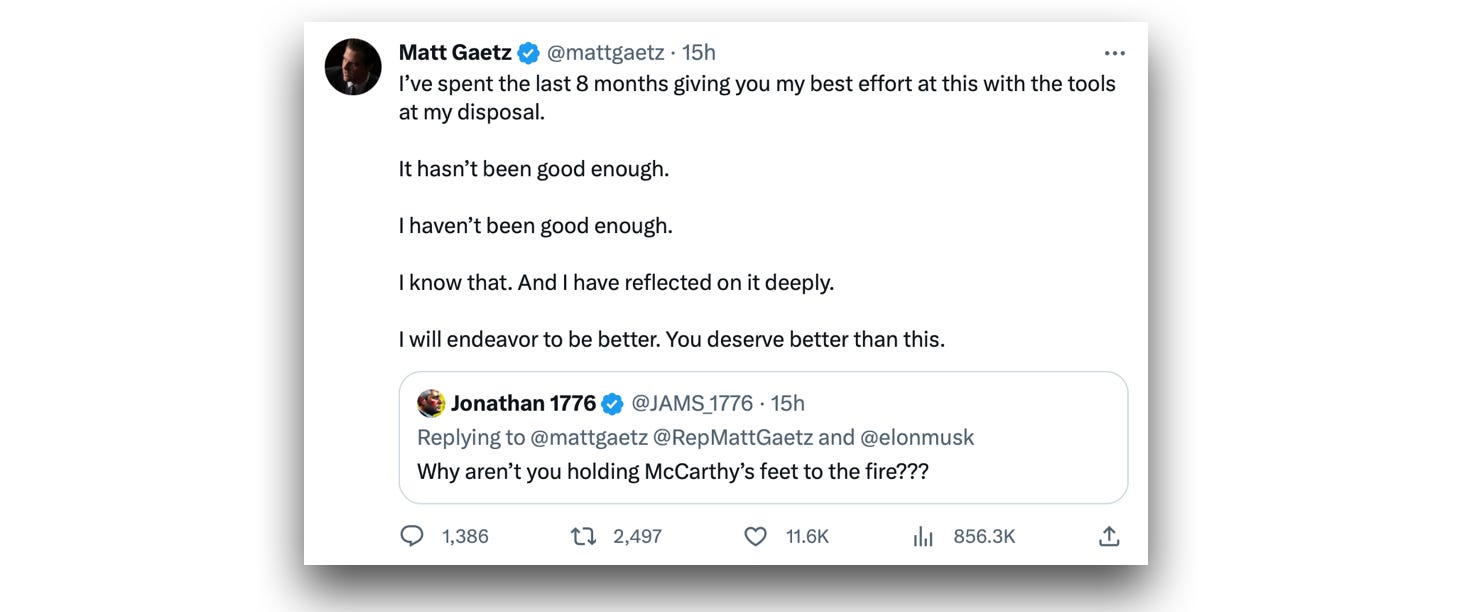Click the @mattgaetz handle in header

(x=605, y=53)
